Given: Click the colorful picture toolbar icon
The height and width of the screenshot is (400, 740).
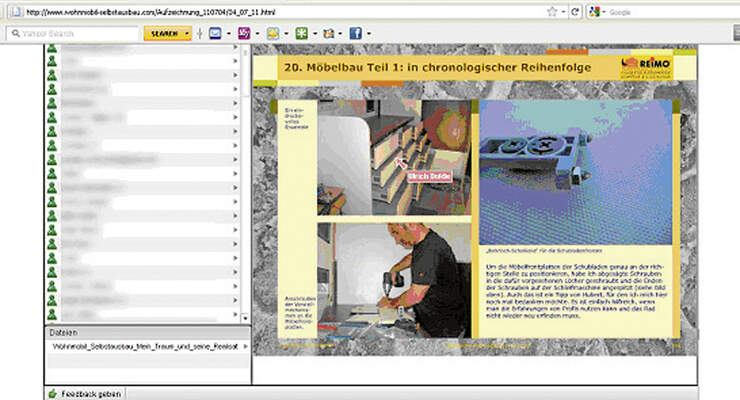Looking at the screenshot, I should click(x=328, y=33).
